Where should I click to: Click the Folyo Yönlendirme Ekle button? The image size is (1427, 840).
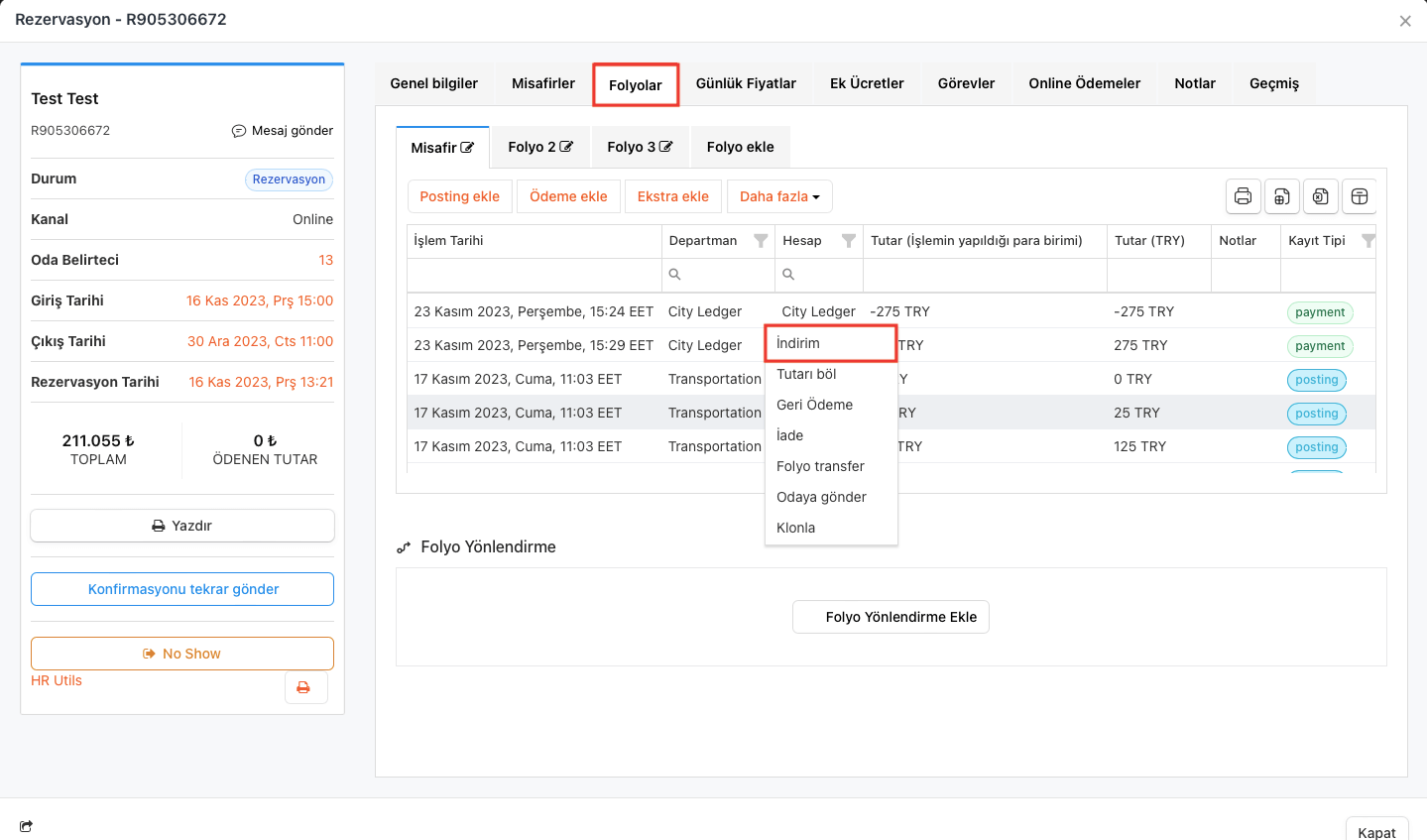891,617
